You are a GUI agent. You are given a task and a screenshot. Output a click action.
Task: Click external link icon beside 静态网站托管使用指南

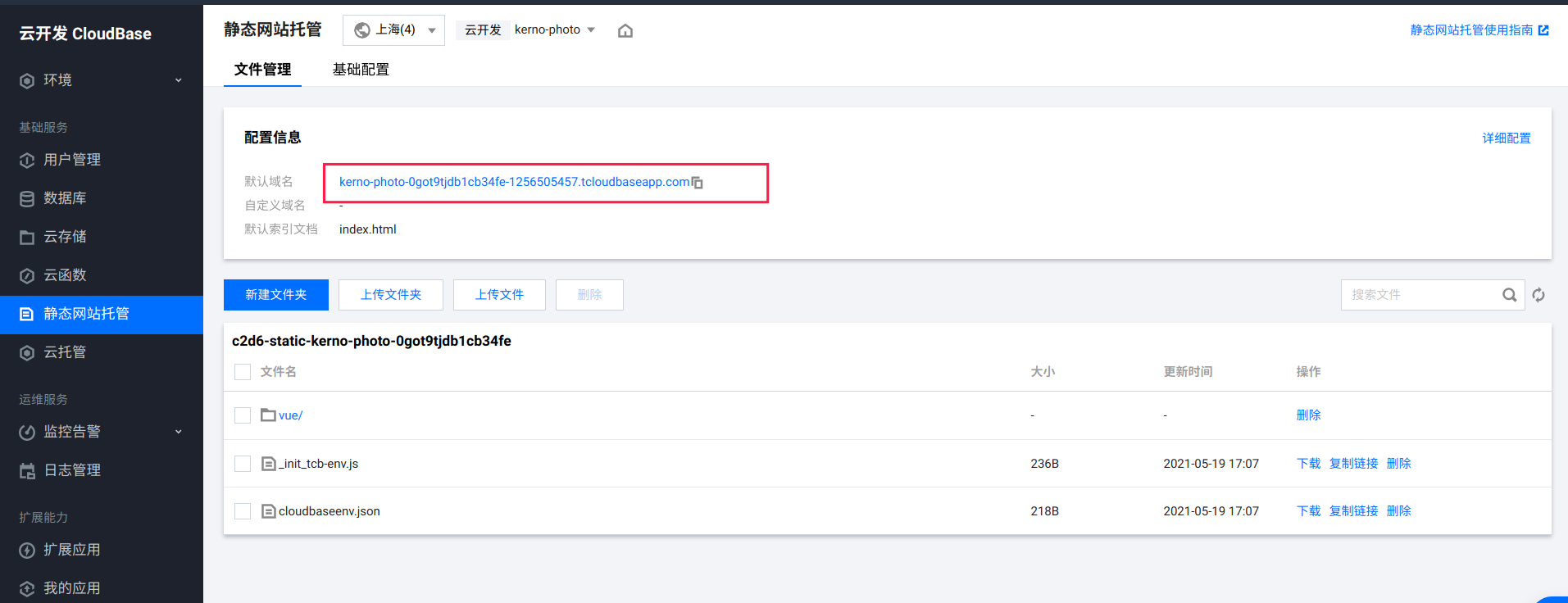[x=1543, y=30]
